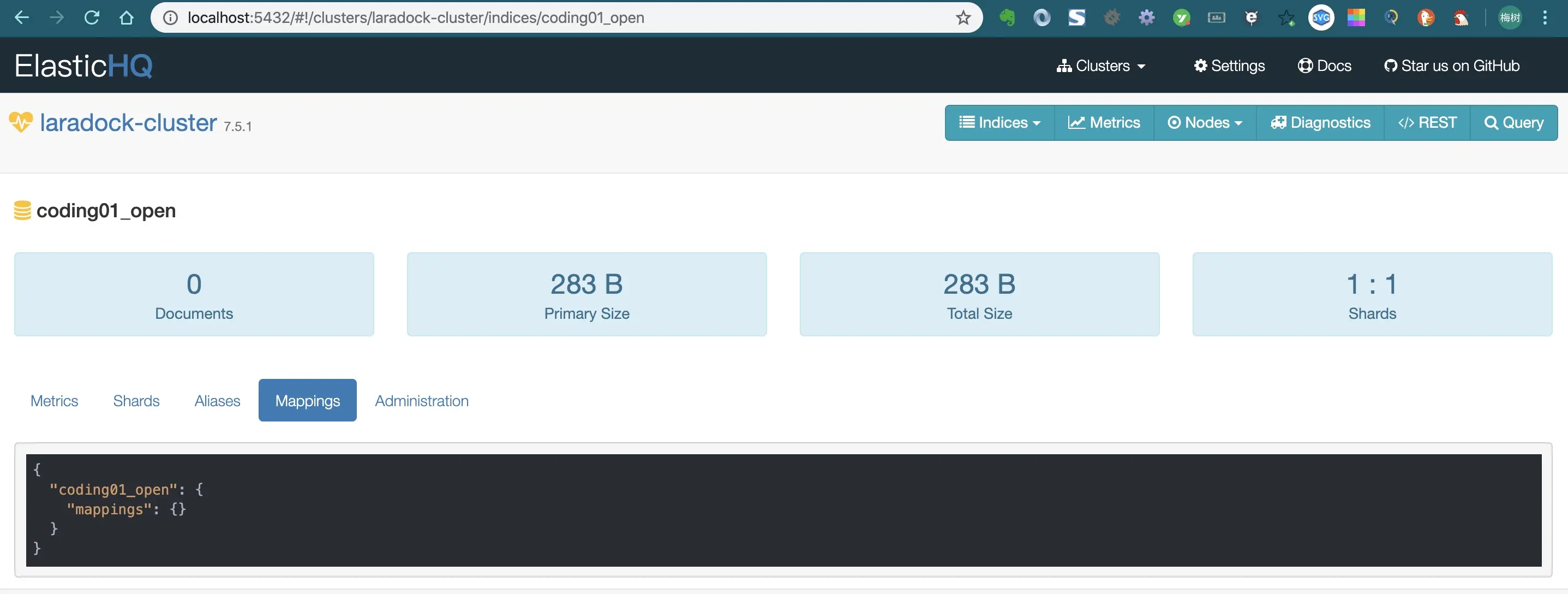Screen dimensions: 1568x594
Task: Click the SVG extension icon
Action: tap(1321, 17)
